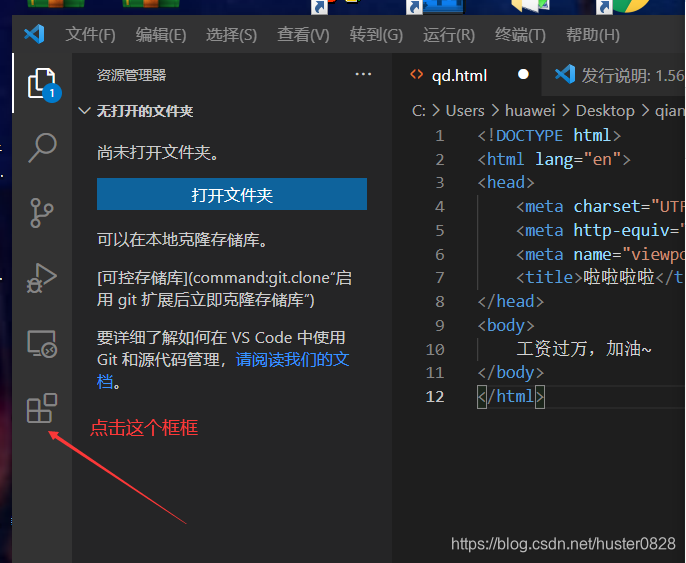Collapse the 无打开的文件夹 section
This screenshot has width=686, height=563.
tap(145, 111)
